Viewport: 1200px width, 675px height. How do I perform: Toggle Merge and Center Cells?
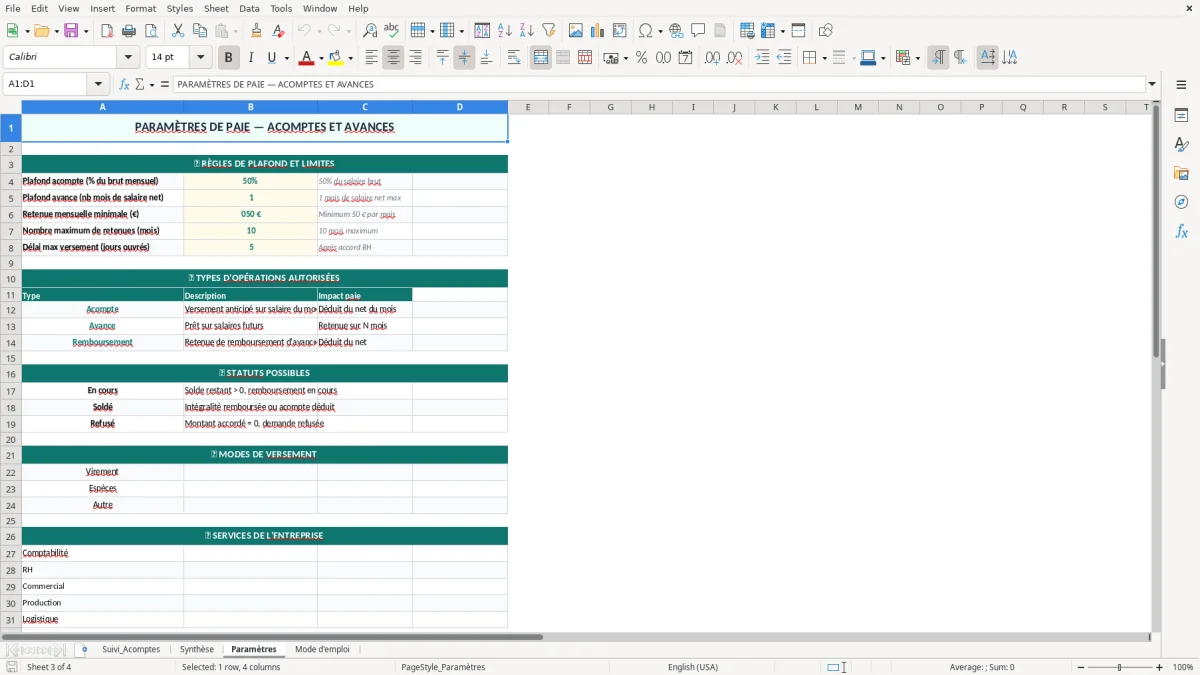click(541, 58)
